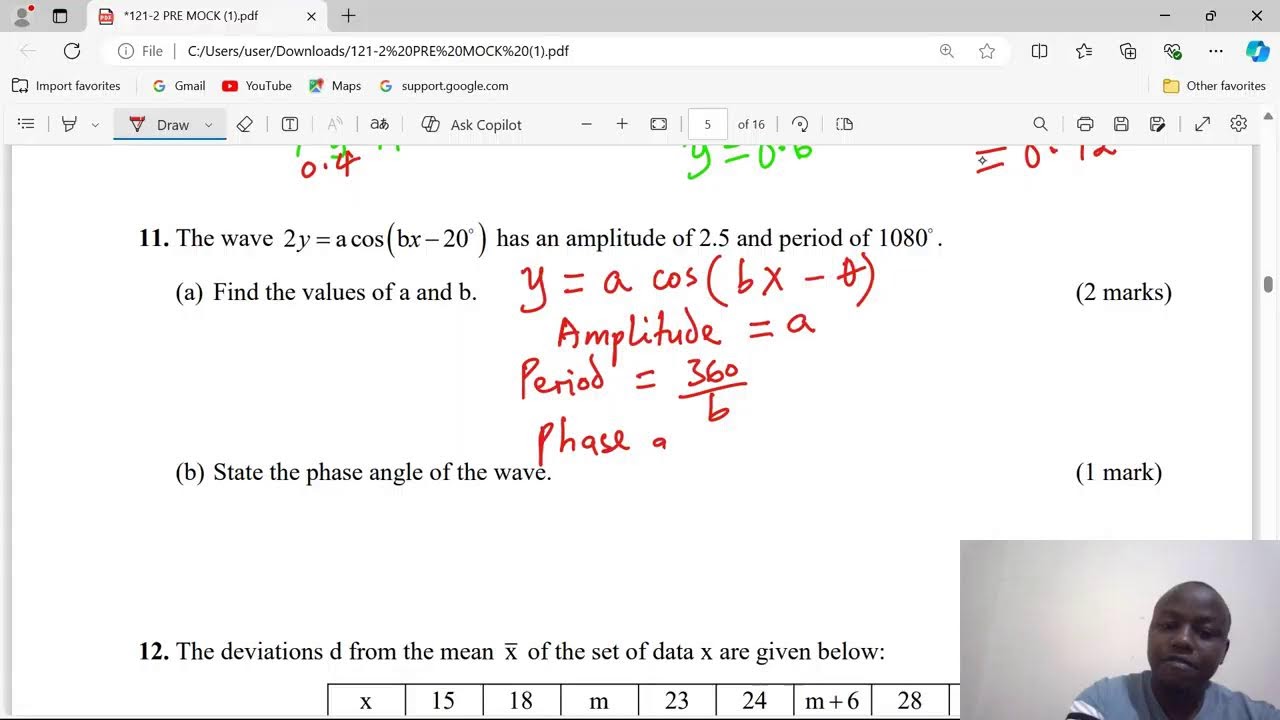The width and height of the screenshot is (1280, 720).
Task: Click the table cell 'm + 6'
Action: coord(832,700)
